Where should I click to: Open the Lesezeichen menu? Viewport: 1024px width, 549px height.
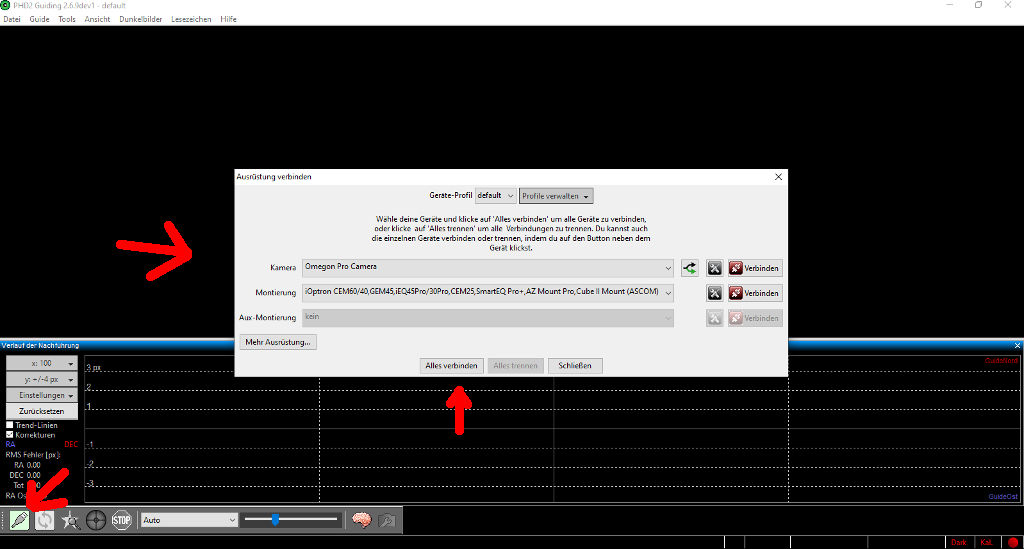[x=191, y=19]
